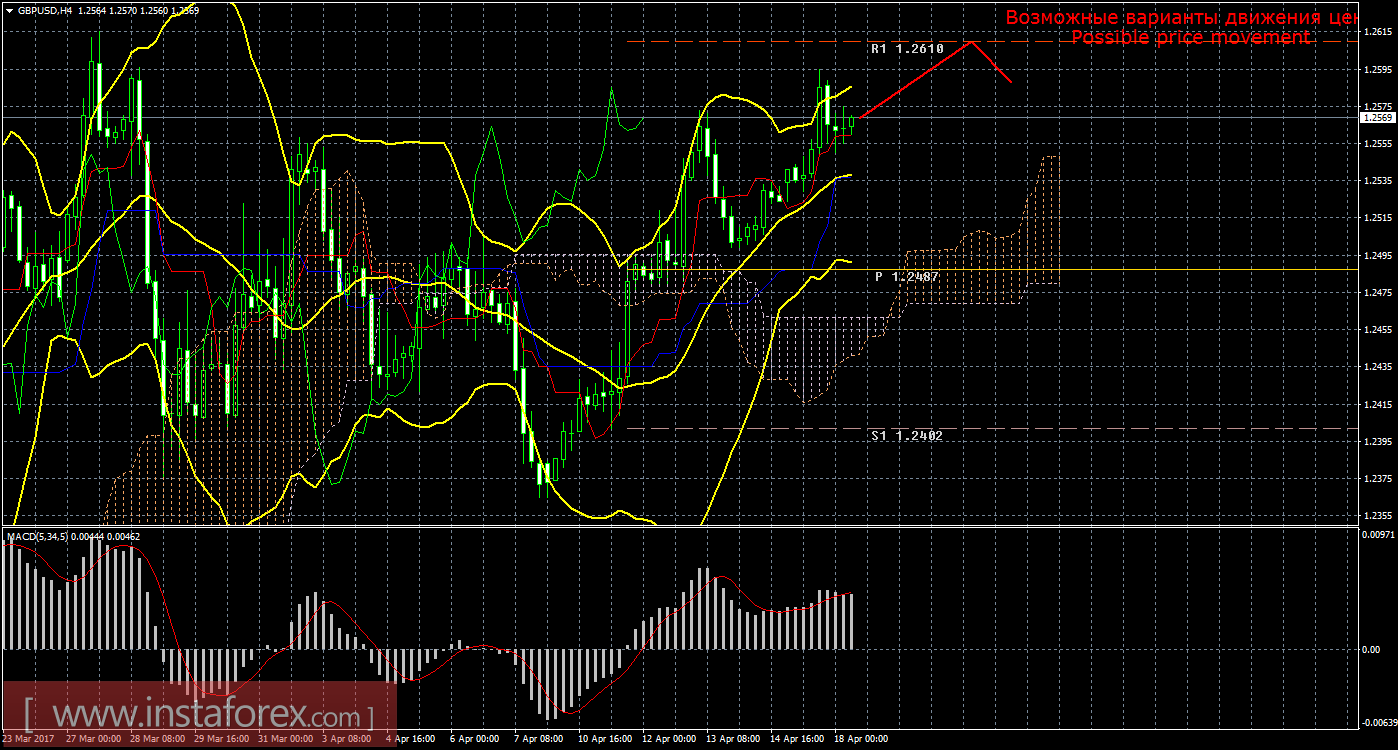Select the GBPUSD,H4 chart title text
1398x750 pixels.
tap(44, 10)
